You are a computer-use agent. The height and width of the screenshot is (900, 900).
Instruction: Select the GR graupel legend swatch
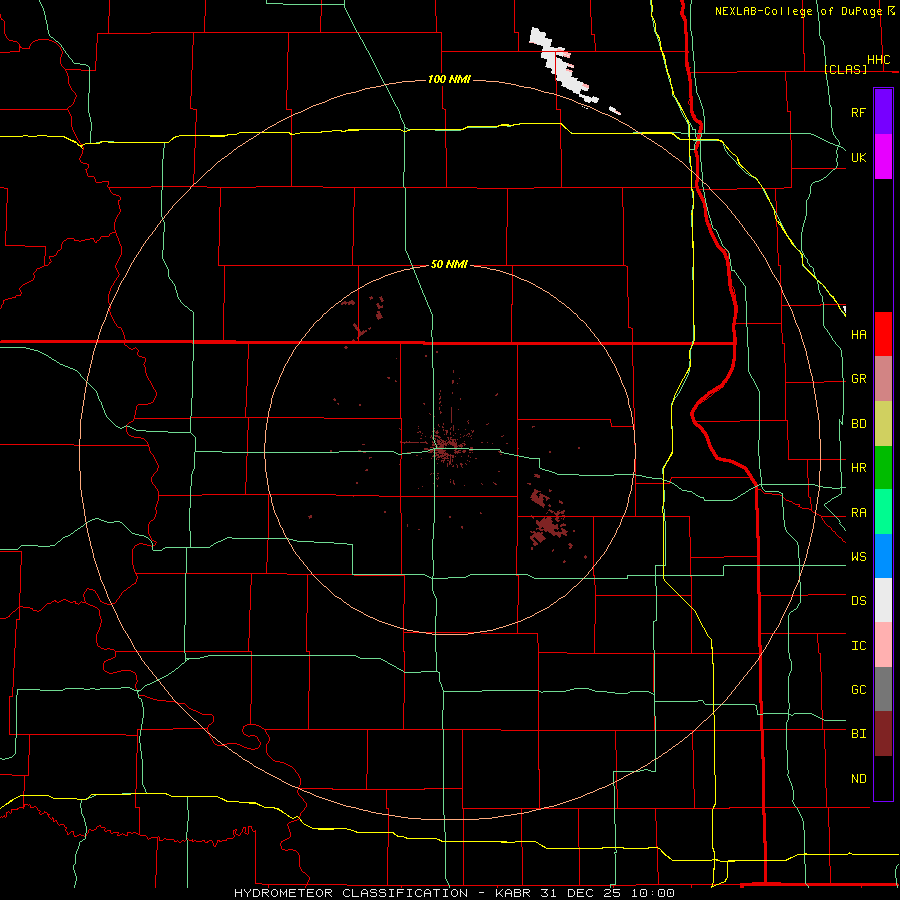point(883,379)
